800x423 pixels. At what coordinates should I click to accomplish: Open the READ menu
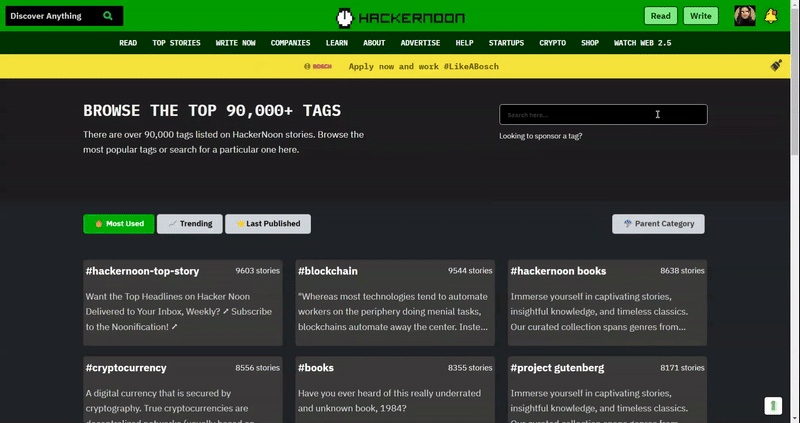(128, 43)
